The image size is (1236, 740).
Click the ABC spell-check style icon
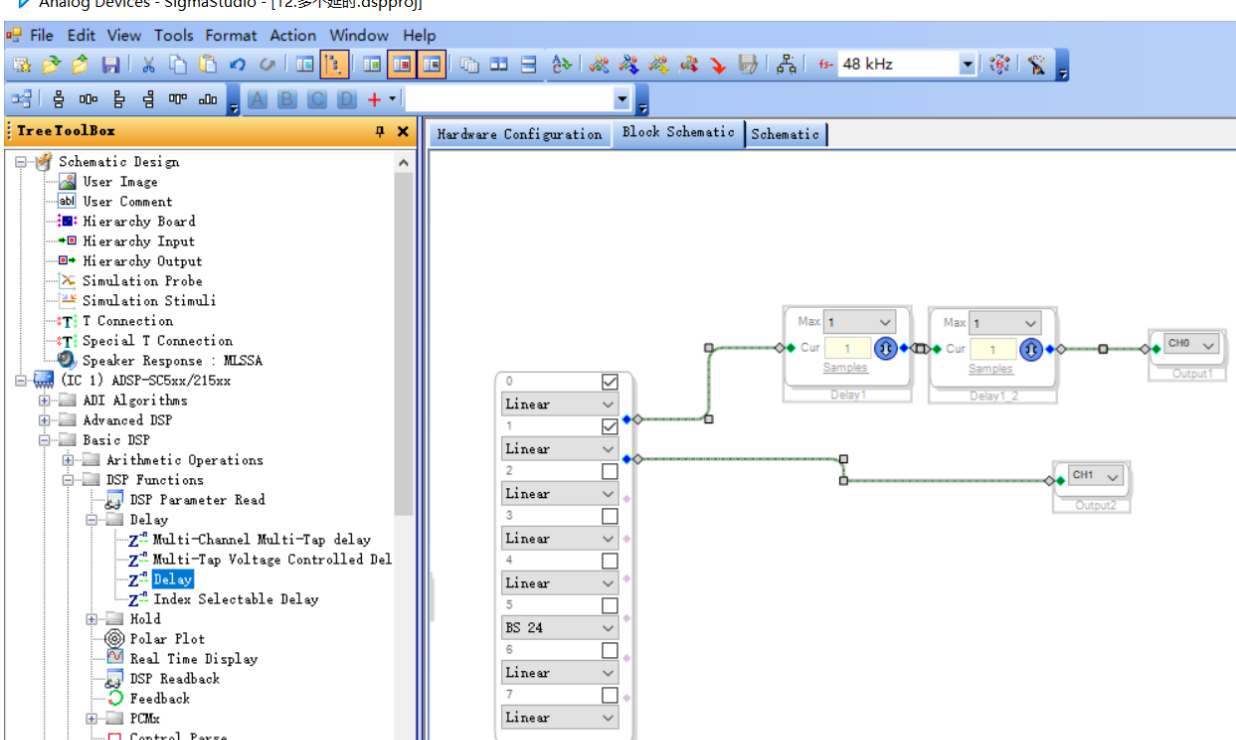[x=563, y=65]
